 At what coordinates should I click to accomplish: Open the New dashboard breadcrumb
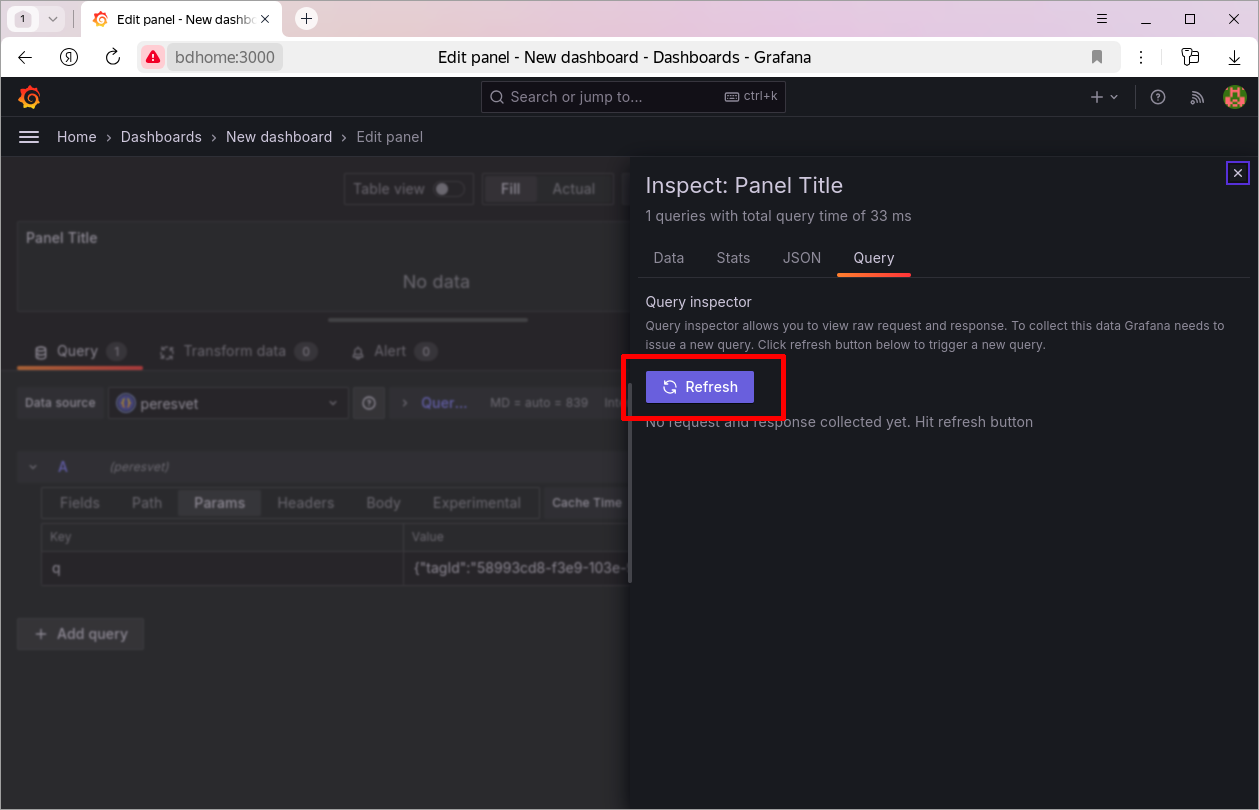coord(279,137)
